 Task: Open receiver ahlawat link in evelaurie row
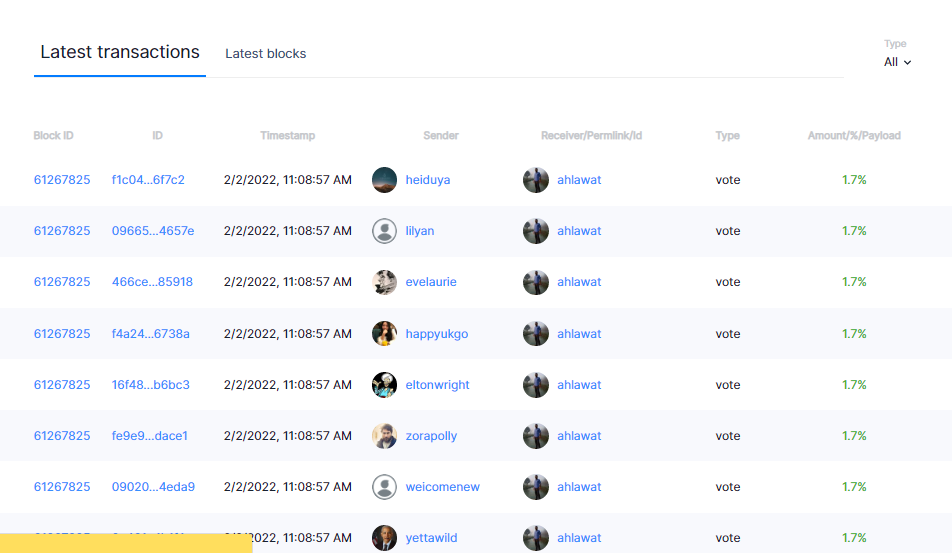[579, 282]
